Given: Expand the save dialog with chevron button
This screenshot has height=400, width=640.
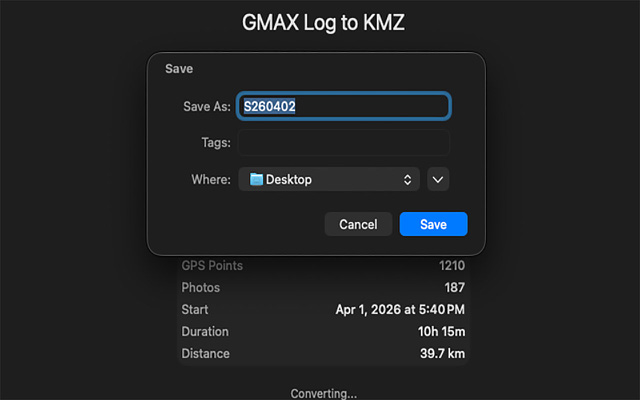Looking at the screenshot, I should pyautogui.click(x=438, y=179).
